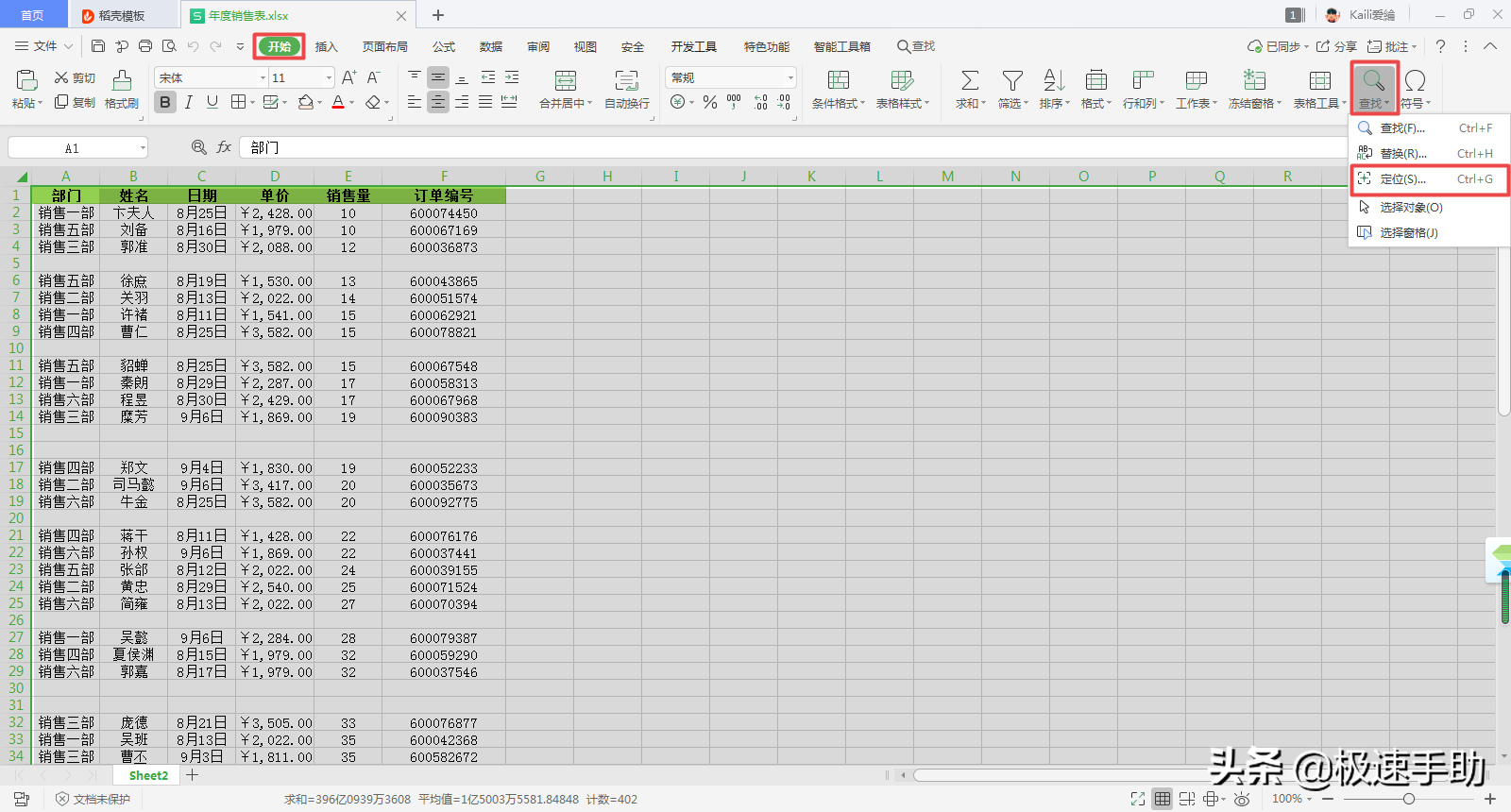Click the Symbol (符号) omega icon
1511x812 pixels.
click(1415, 80)
